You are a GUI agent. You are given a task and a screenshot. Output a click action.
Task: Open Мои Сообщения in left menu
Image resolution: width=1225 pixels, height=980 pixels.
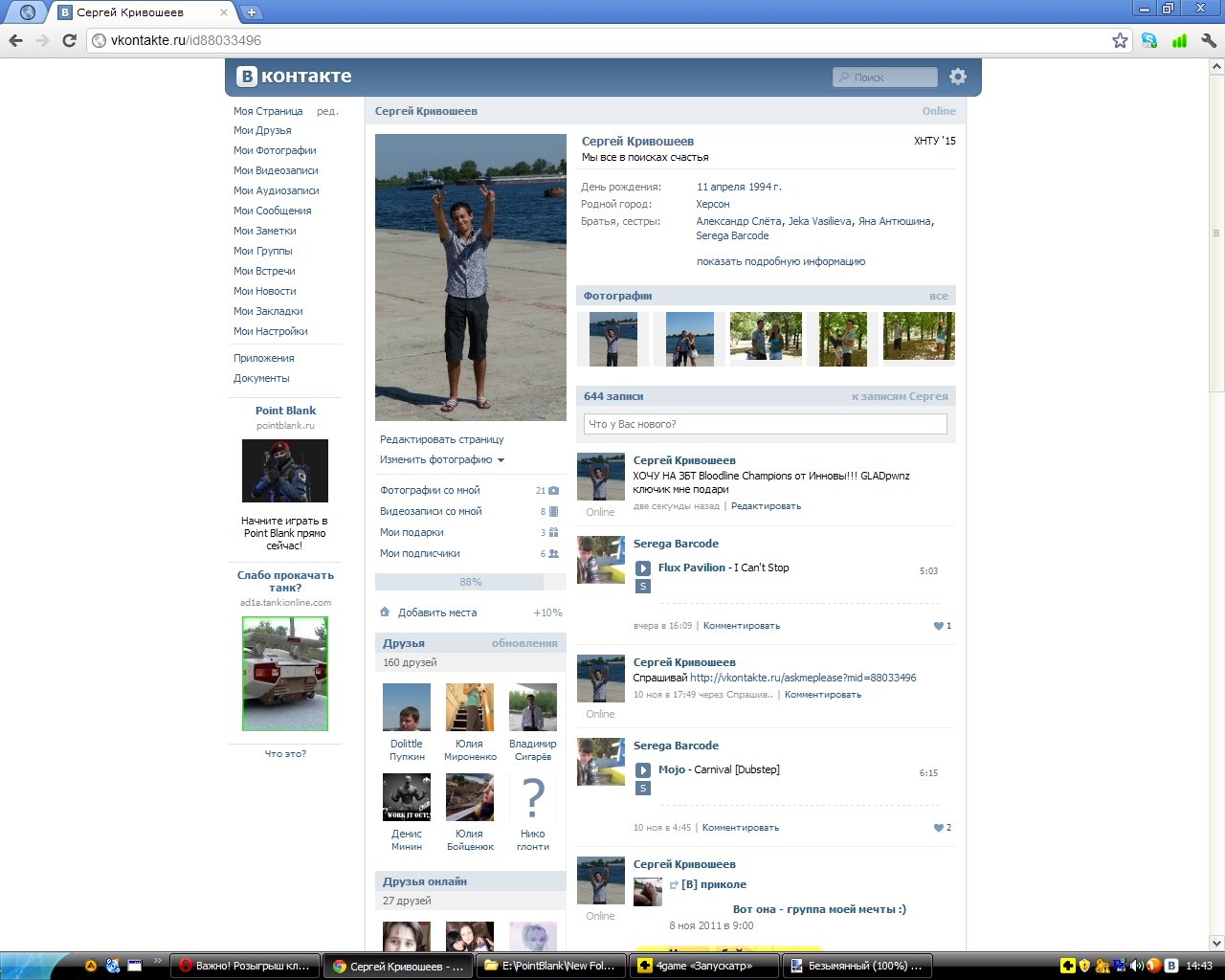click(273, 212)
